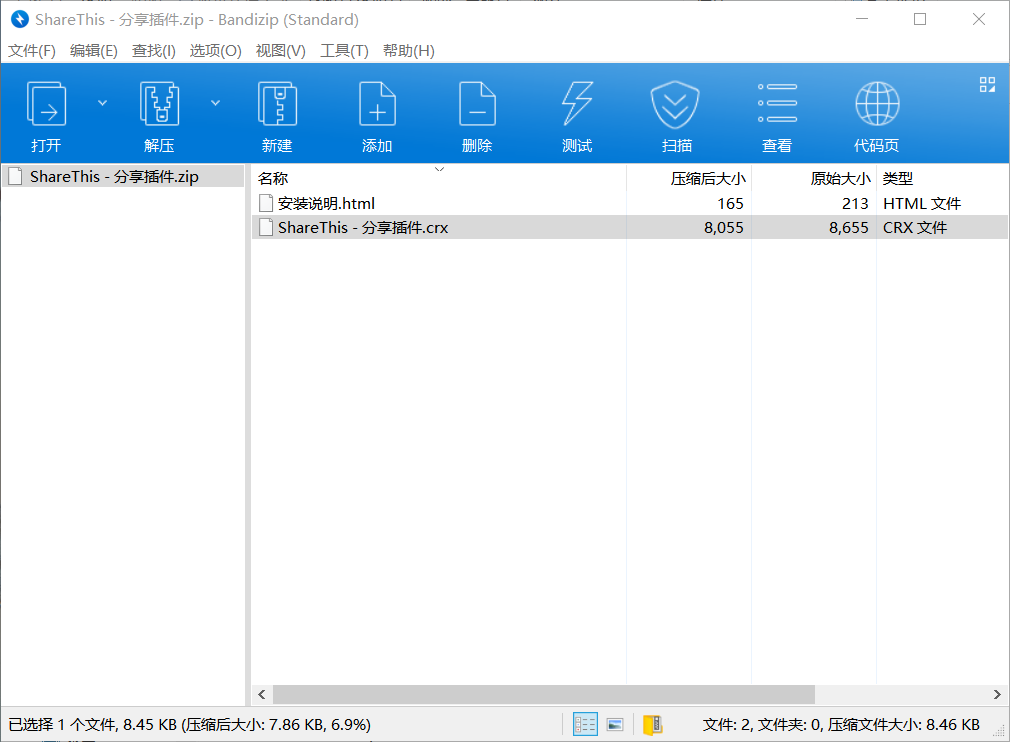This screenshot has width=1010, height=742.
Task: Click the file icon beside ShareThis crx
Action: pyautogui.click(x=265, y=227)
